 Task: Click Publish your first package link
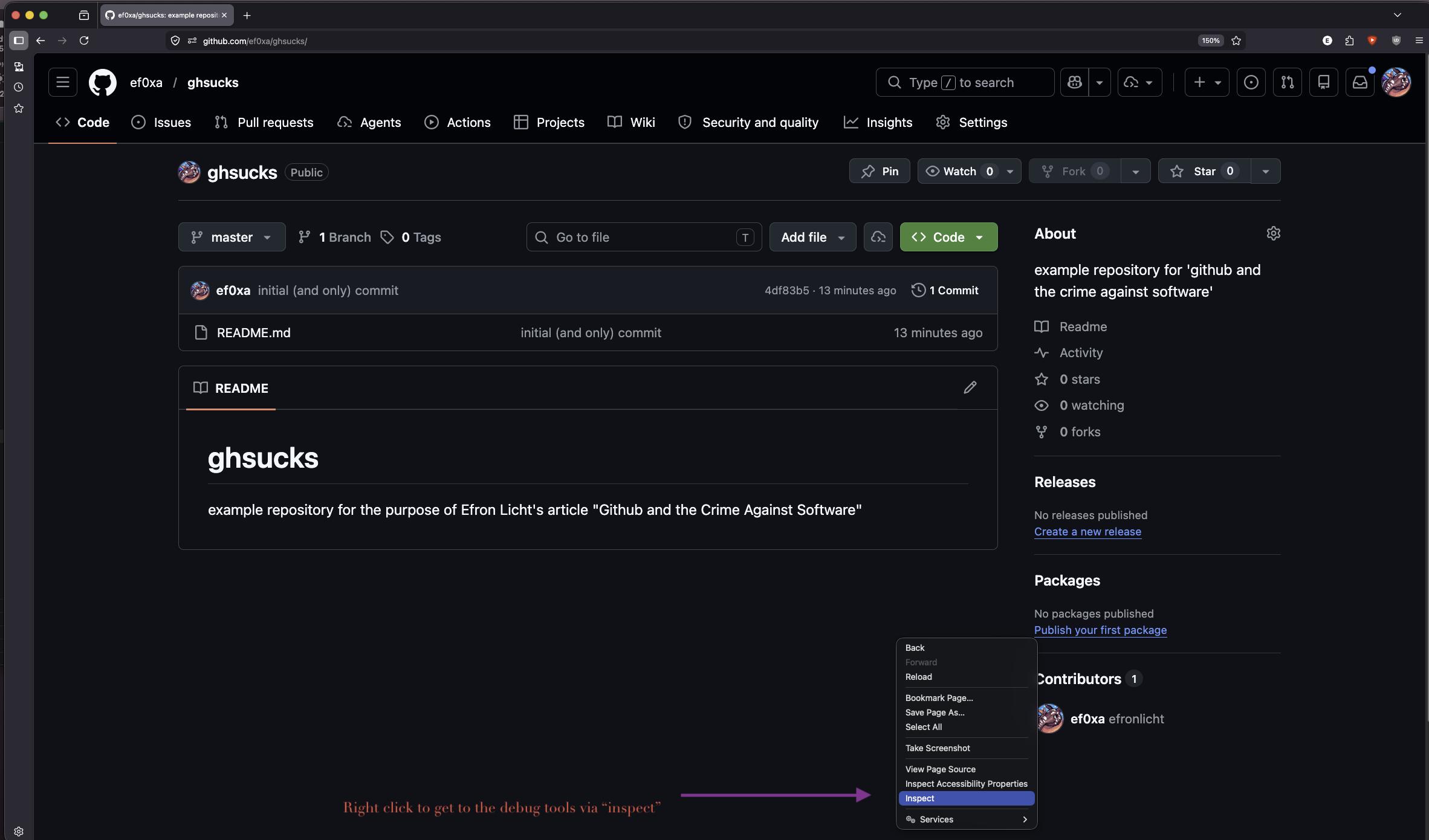(x=1100, y=630)
